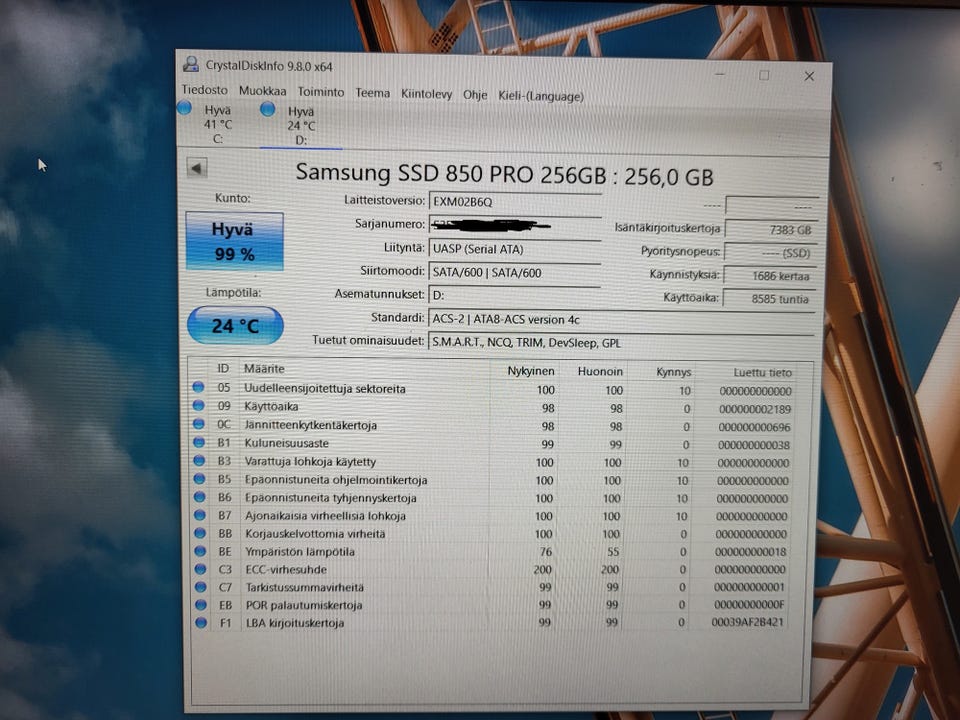This screenshot has width=960, height=720.
Task: Select the Varattuja lohkoja käytetty text
Action: tap(310, 461)
